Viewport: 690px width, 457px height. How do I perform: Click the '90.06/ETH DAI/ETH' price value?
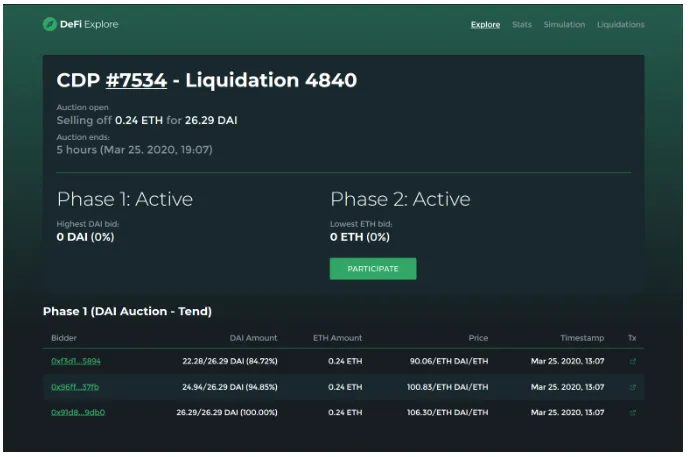coord(449,361)
